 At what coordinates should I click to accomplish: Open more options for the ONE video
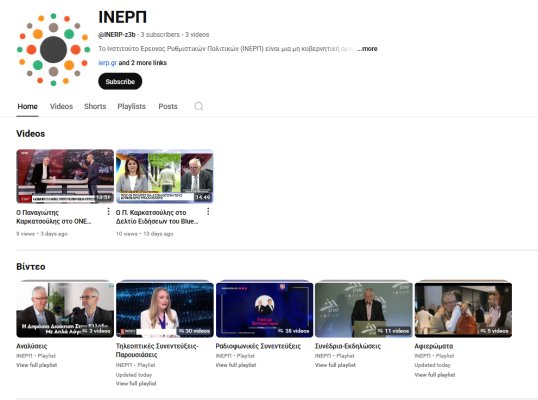(108, 212)
